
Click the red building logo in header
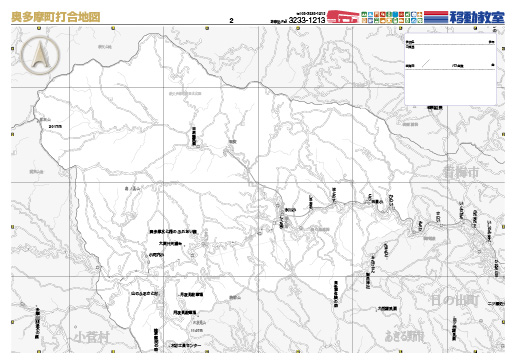tap(343, 17)
